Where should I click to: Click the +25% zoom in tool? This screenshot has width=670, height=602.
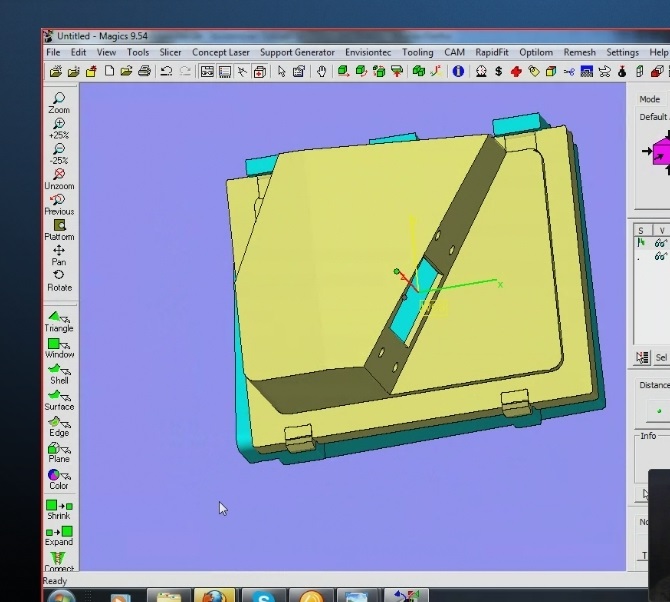[x=59, y=128]
